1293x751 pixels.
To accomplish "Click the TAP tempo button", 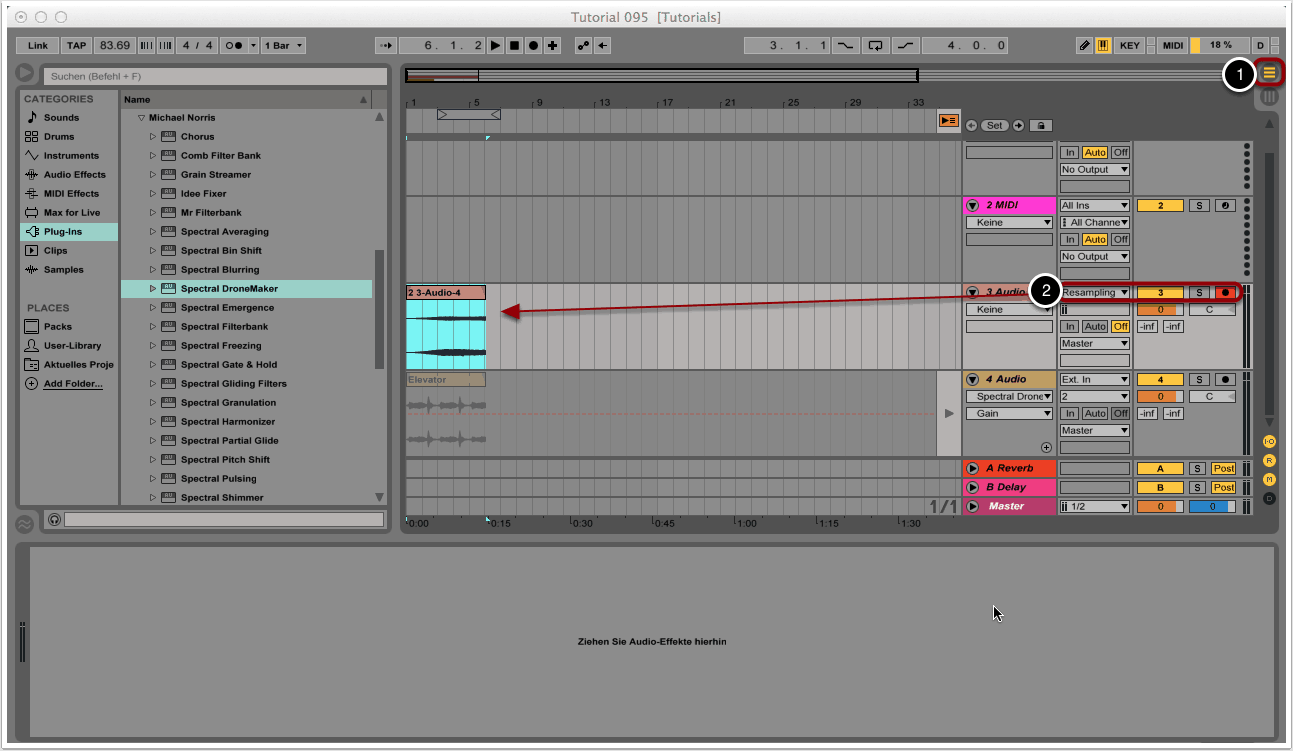I will coord(76,46).
